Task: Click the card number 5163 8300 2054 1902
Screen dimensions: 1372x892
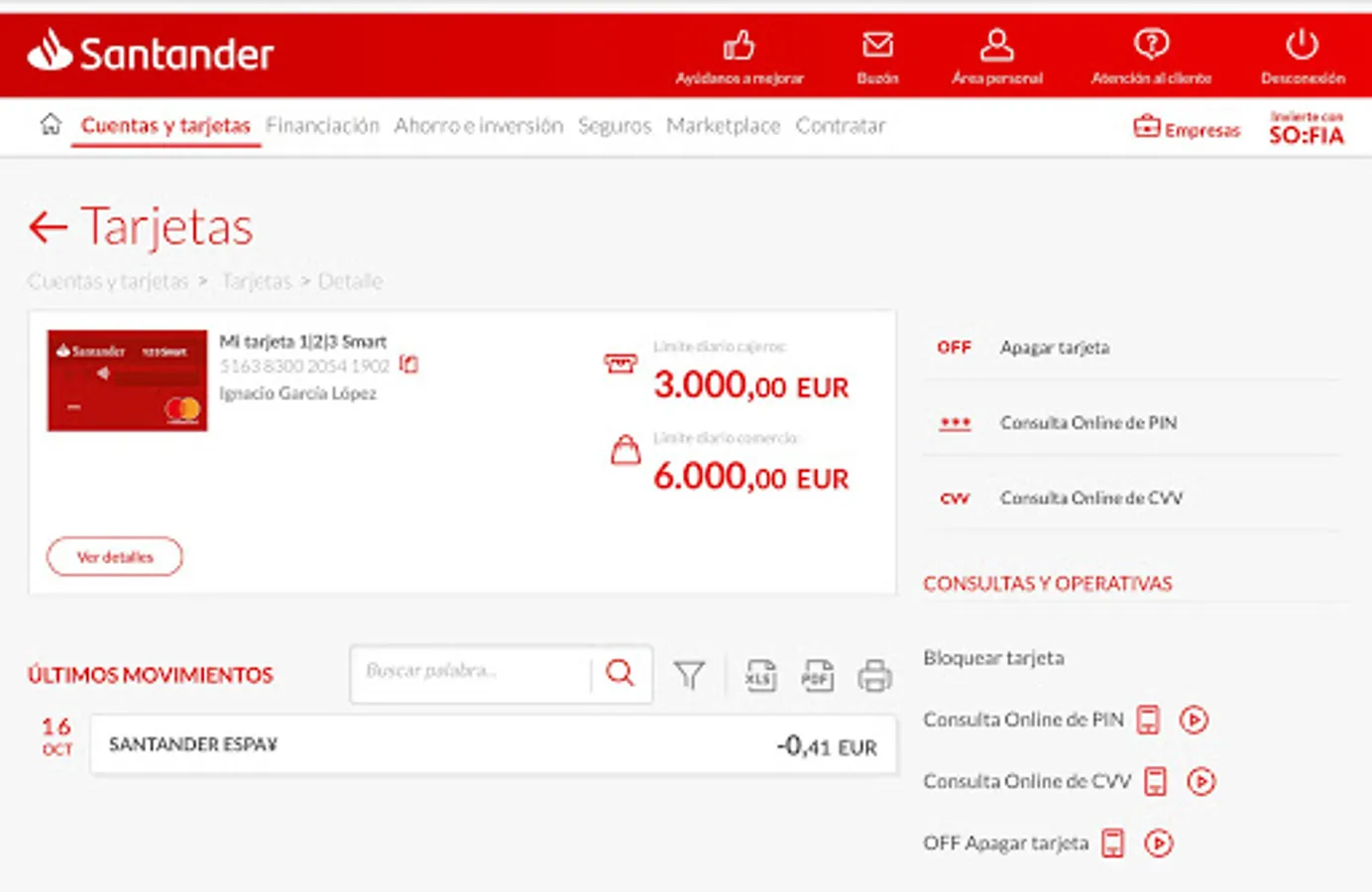Action: click(304, 366)
